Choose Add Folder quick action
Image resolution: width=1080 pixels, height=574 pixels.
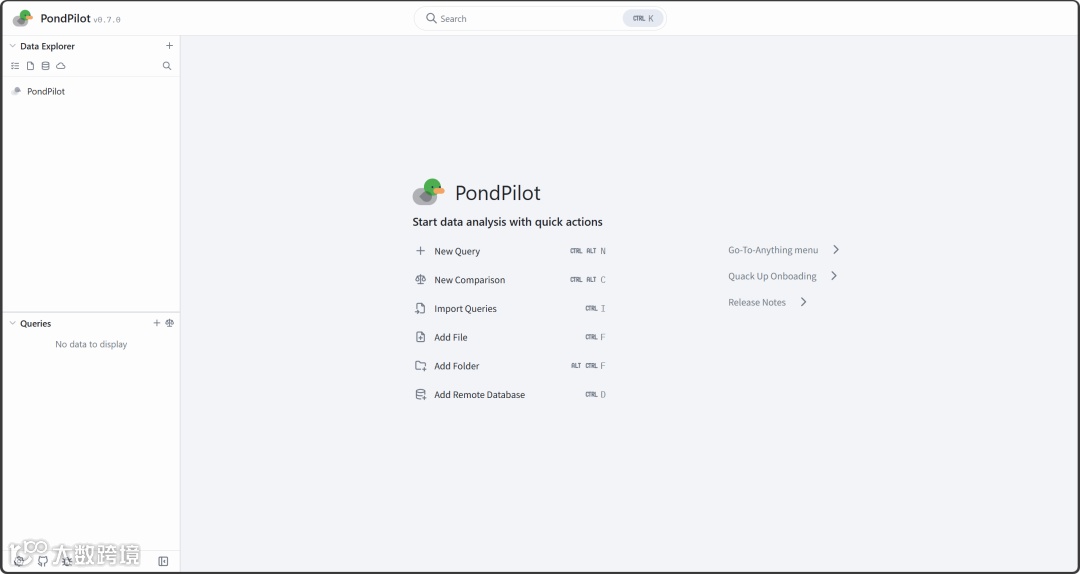click(x=510, y=366)
